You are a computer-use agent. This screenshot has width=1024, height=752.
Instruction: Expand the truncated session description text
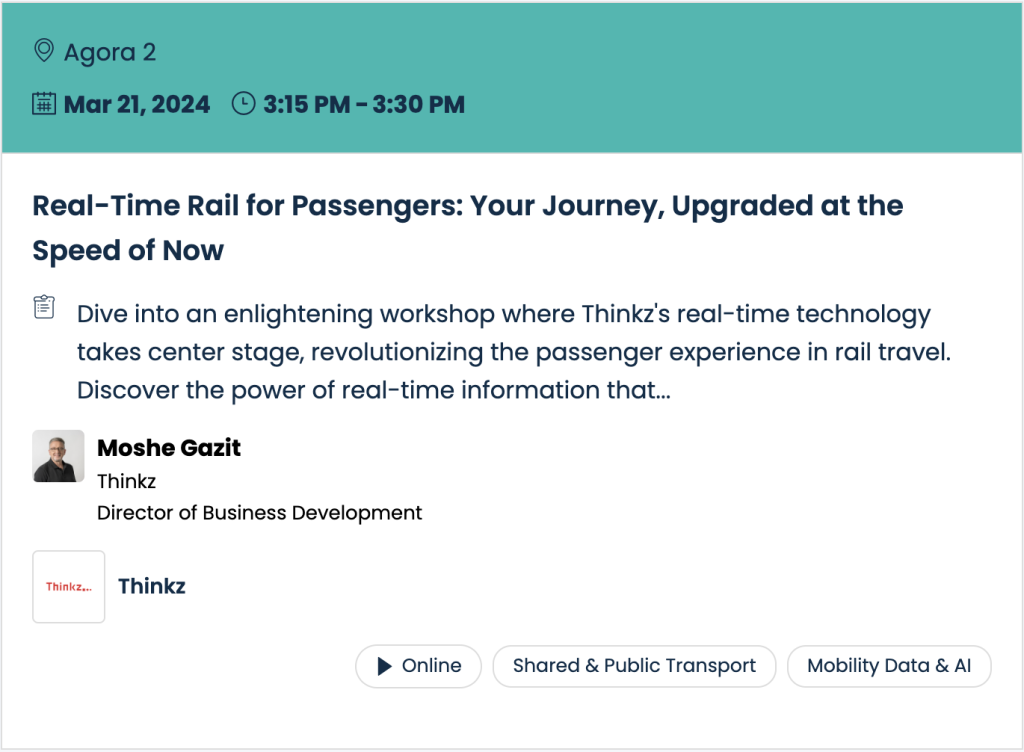pos(513,352)
